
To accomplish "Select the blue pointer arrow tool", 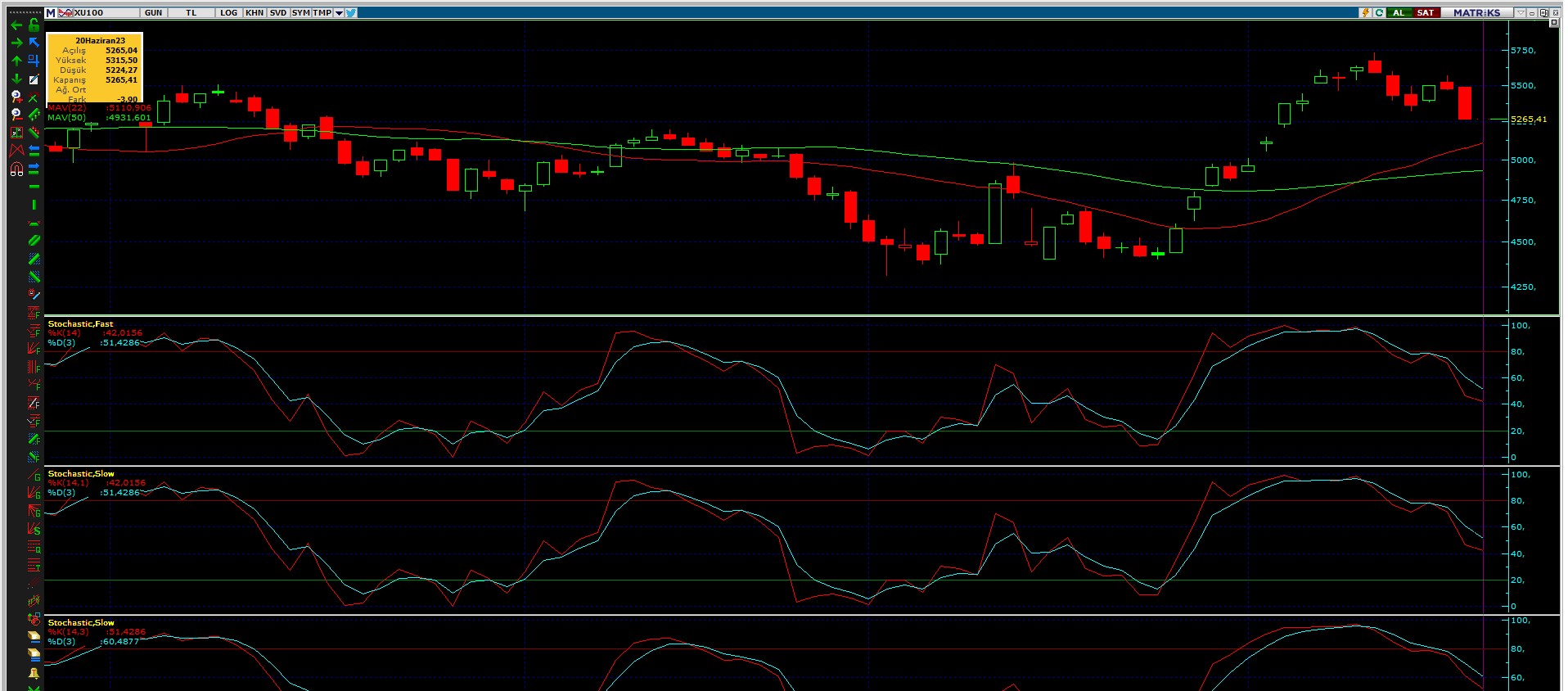I will (x=34, y=43).
